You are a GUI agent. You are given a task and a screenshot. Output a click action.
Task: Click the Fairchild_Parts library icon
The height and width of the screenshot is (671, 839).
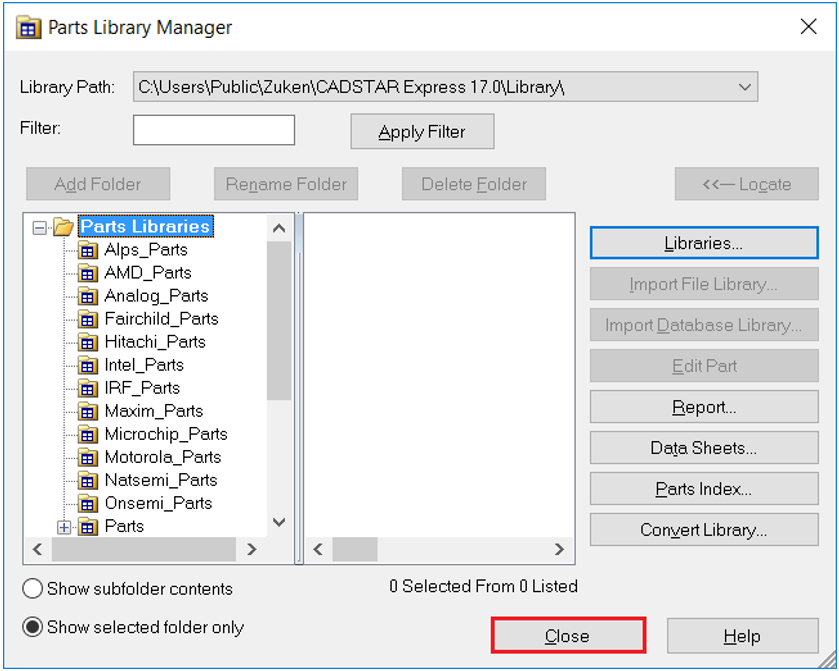click(88, 319)
